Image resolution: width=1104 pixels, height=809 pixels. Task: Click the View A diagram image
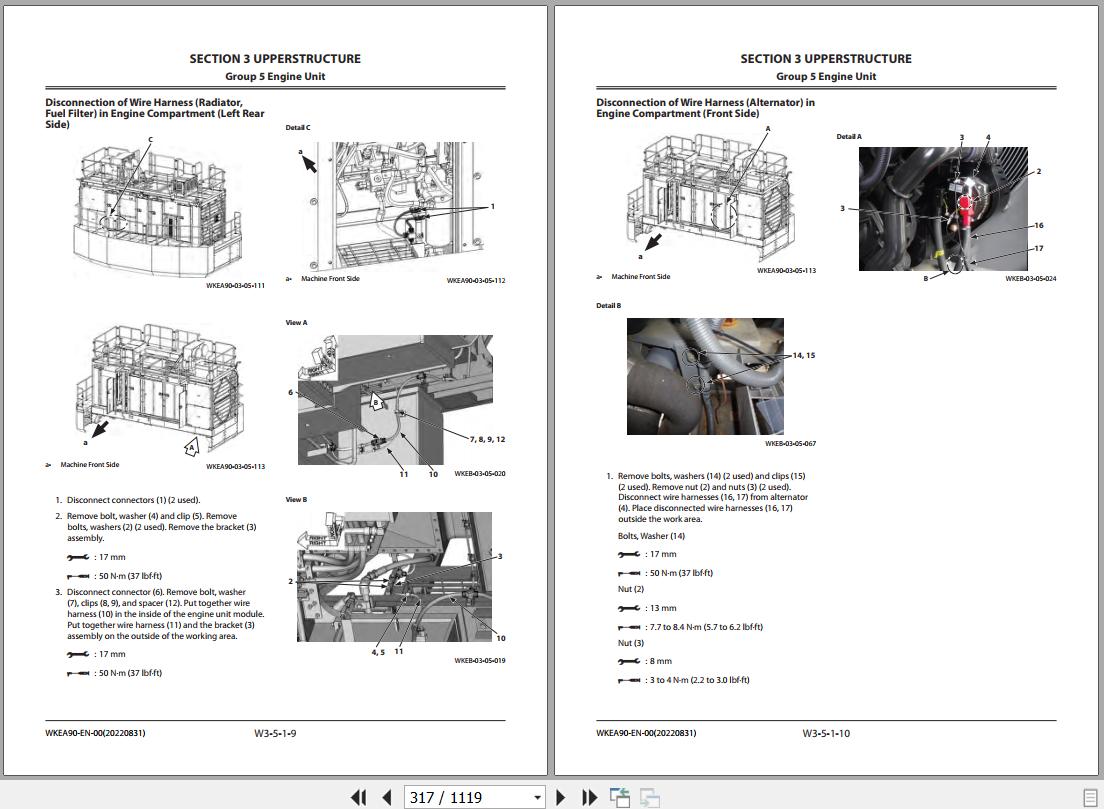pos(395,399)
